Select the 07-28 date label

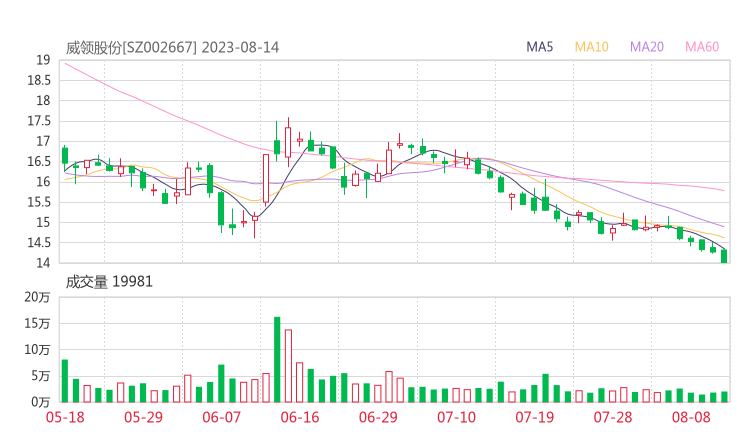pyautogui.click(x=613, y=417)
